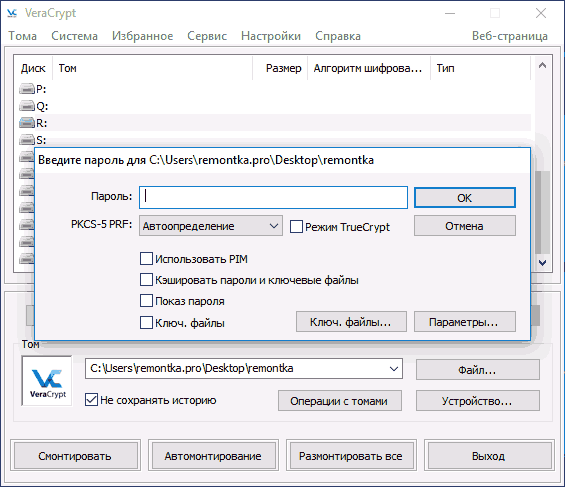Select the P: drive icon
565x487 pixels.
coord(27,88)
